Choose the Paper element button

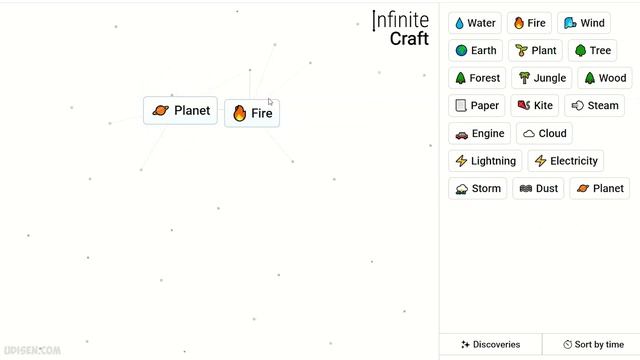point(477,106)
